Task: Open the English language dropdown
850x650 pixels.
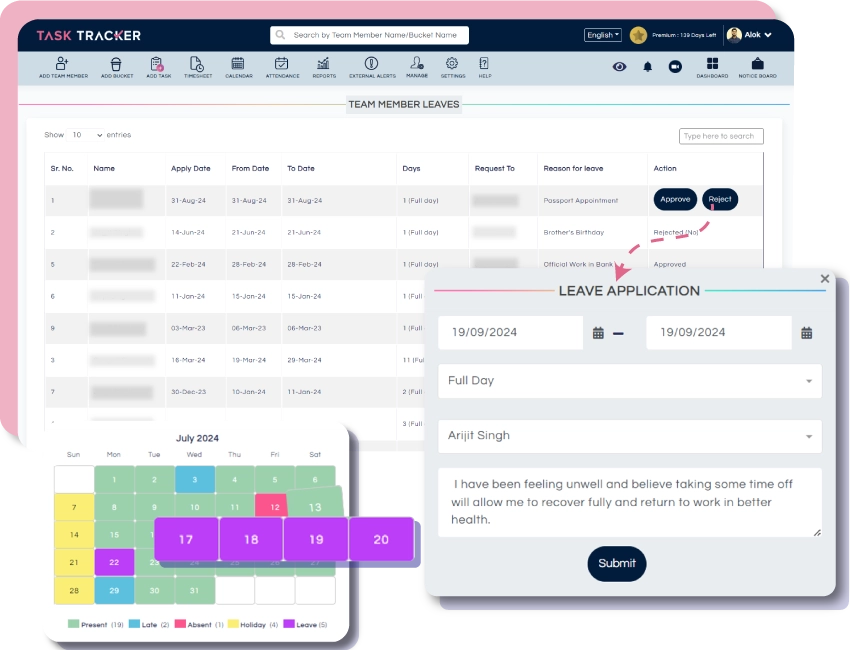Action: point(602,35)
